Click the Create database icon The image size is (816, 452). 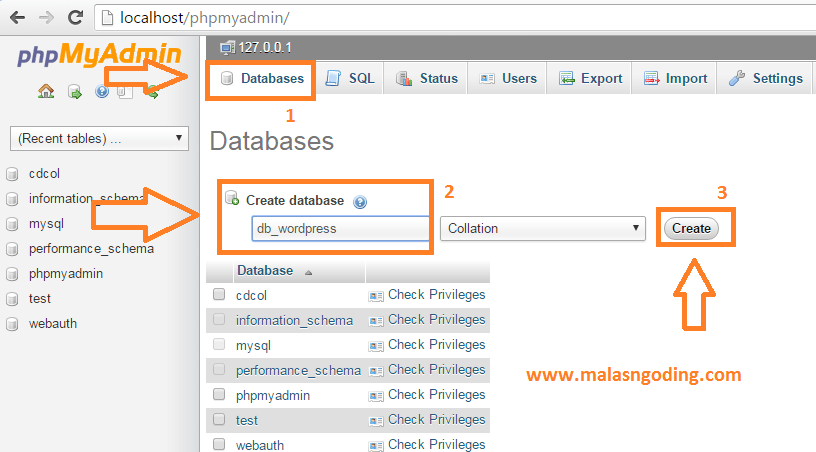[232, 198]
